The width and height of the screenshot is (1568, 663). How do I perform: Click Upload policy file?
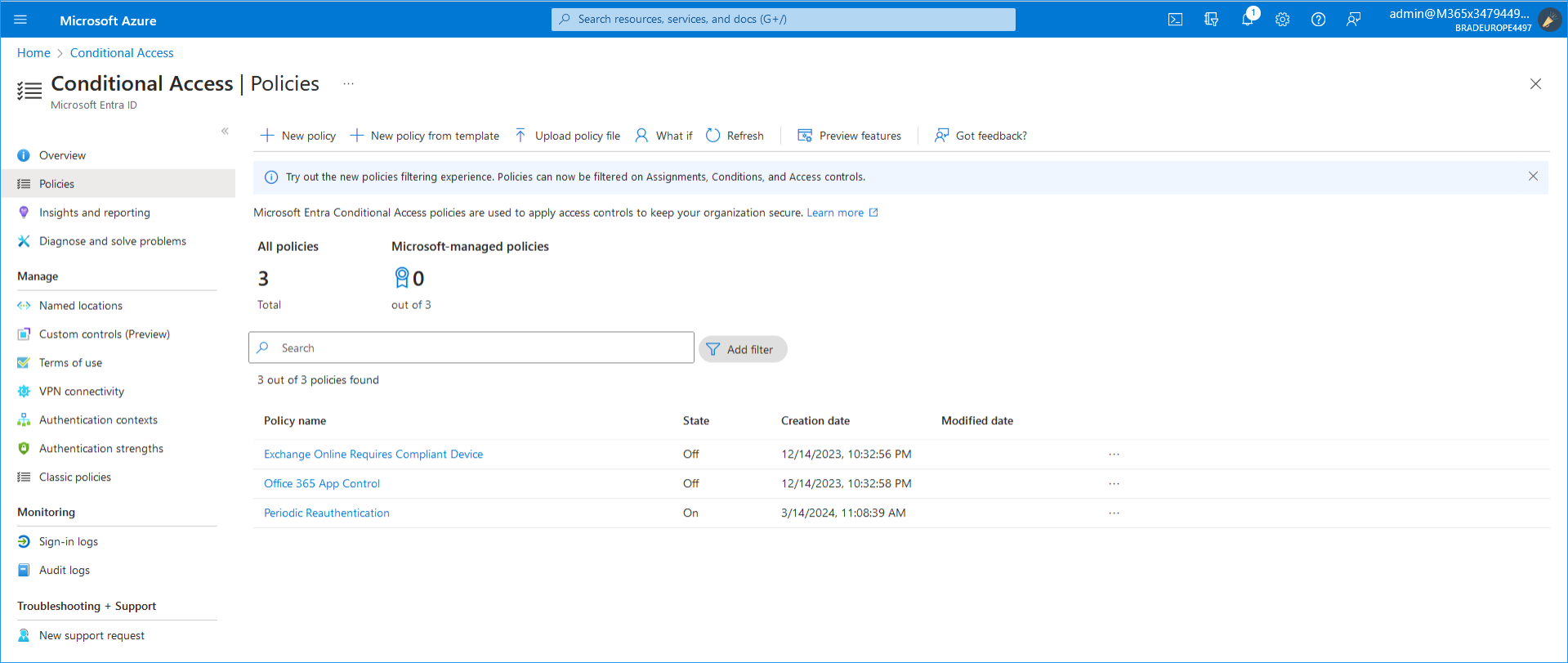pyautogui.click(x=567, y=136)
